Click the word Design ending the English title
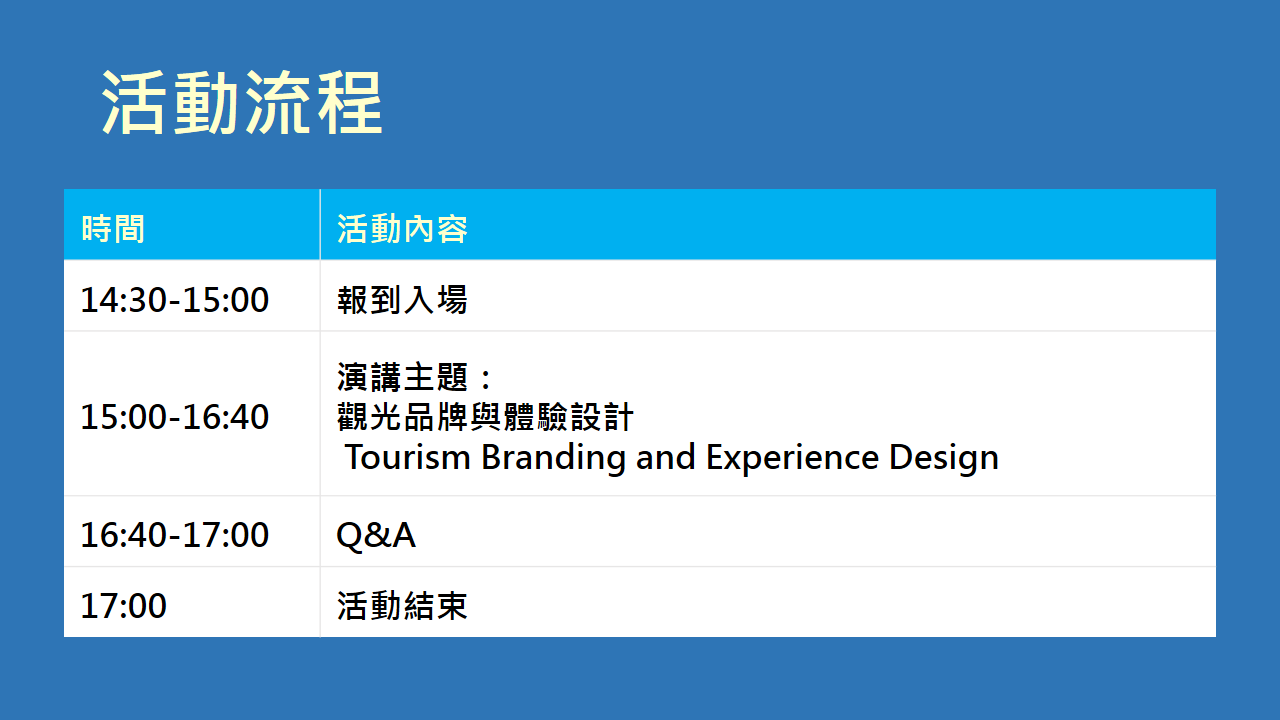The height and width of the screenshot is (720, 1280). [943, 457]
